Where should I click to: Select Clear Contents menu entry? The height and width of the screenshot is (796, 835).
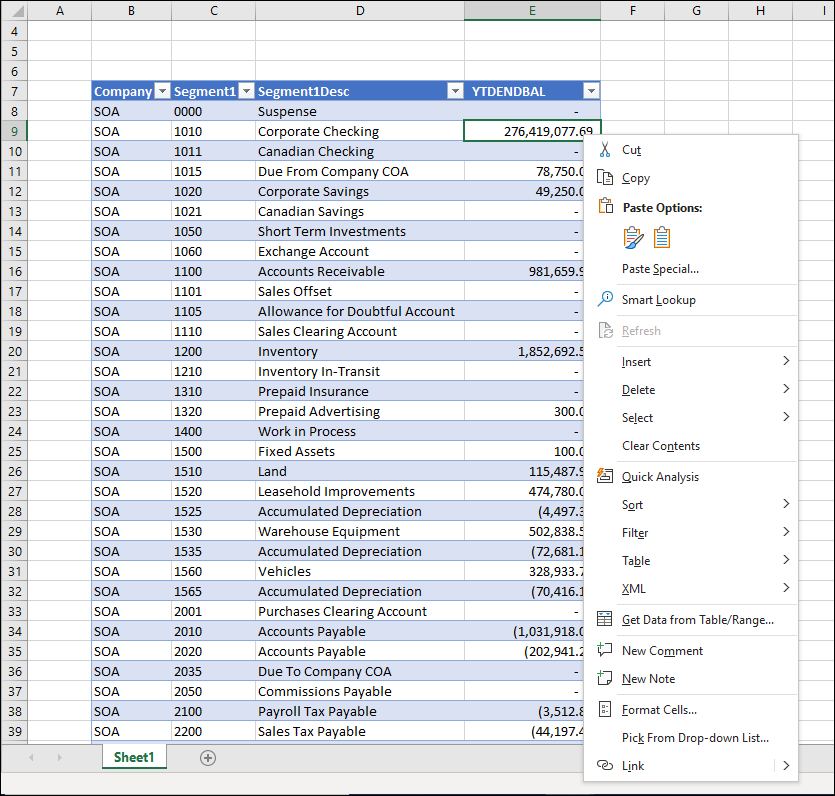[661, 446]
